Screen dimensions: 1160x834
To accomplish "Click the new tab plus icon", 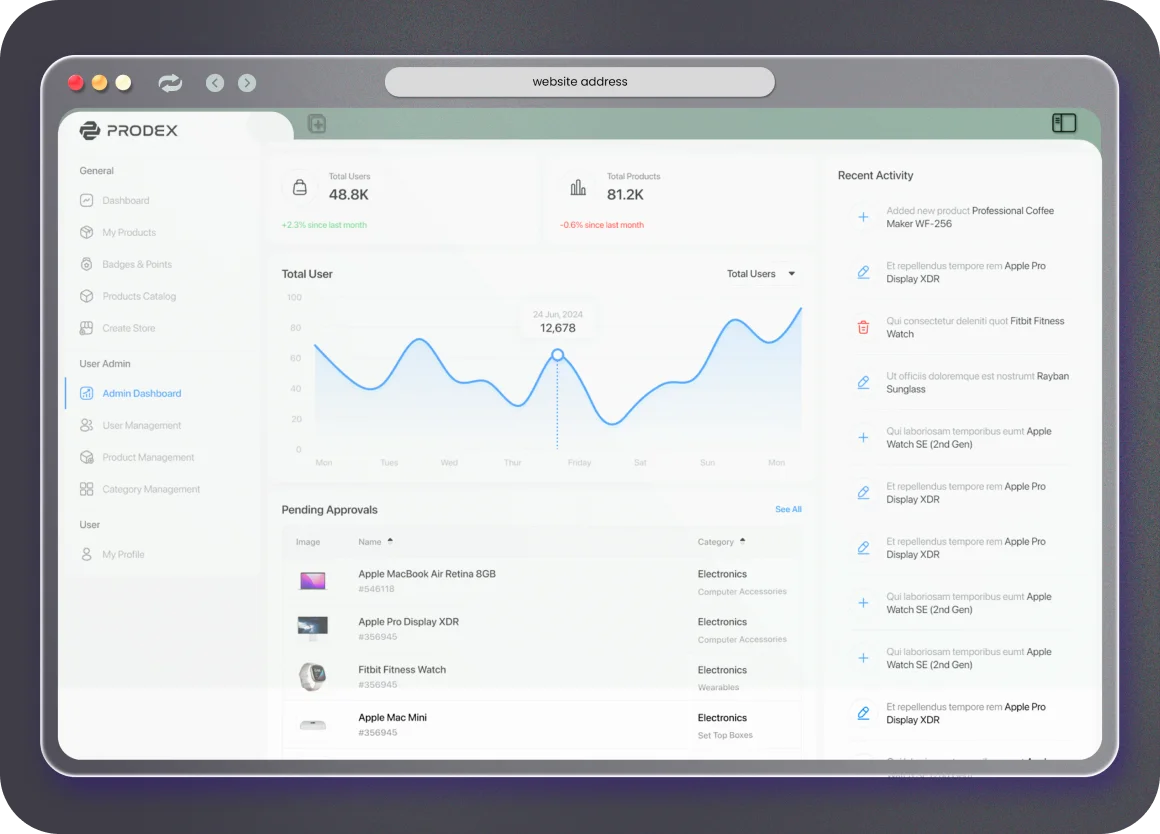I will [317, 124].
